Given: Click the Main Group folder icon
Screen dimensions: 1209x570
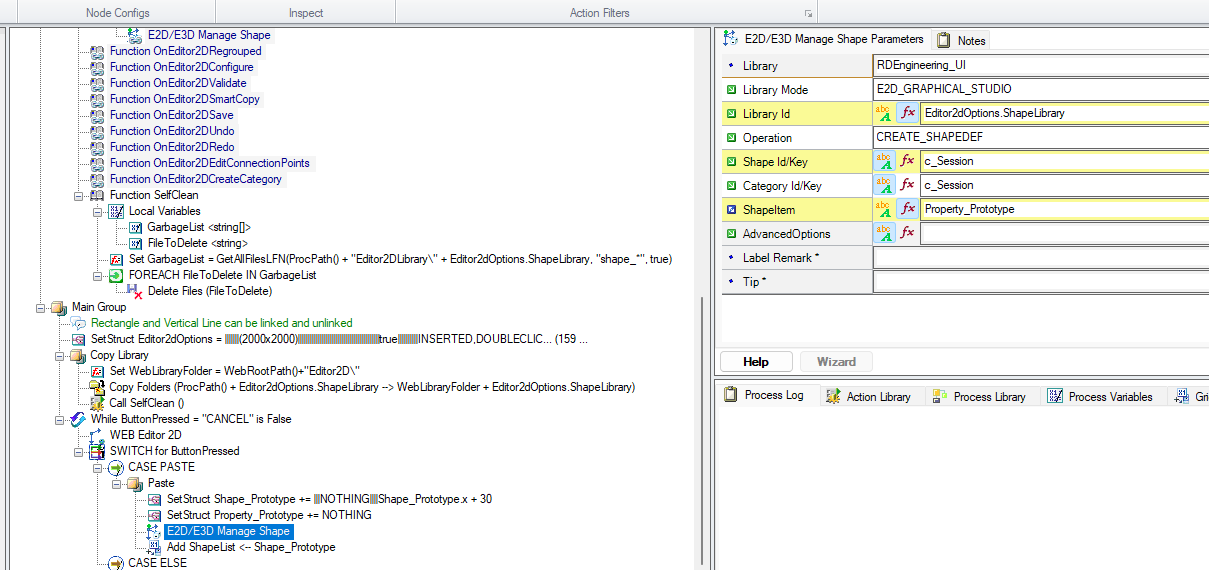Looking at the screenshot, I should [x=59, y=307].
